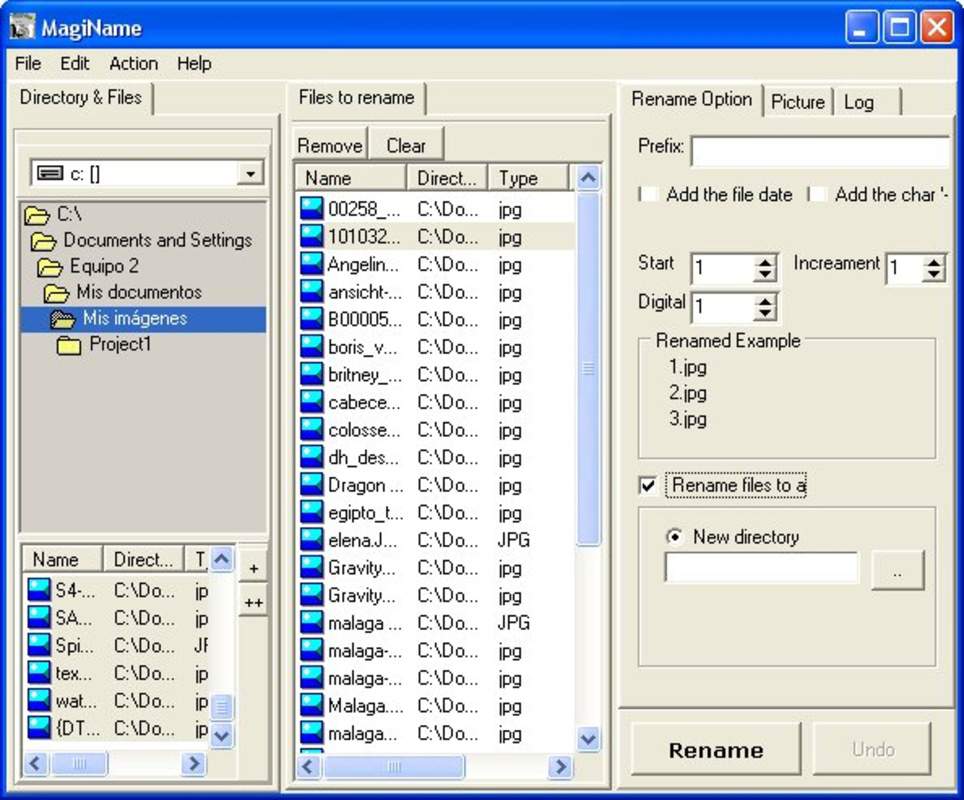Click the image icon of {DT... file

(39, 728)
